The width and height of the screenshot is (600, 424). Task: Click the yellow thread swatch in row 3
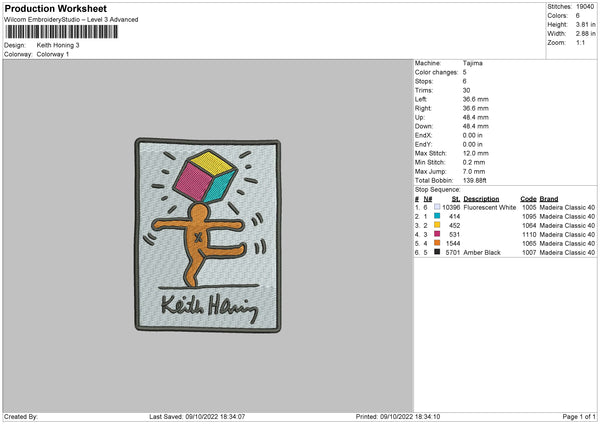[x=437, y=225]
